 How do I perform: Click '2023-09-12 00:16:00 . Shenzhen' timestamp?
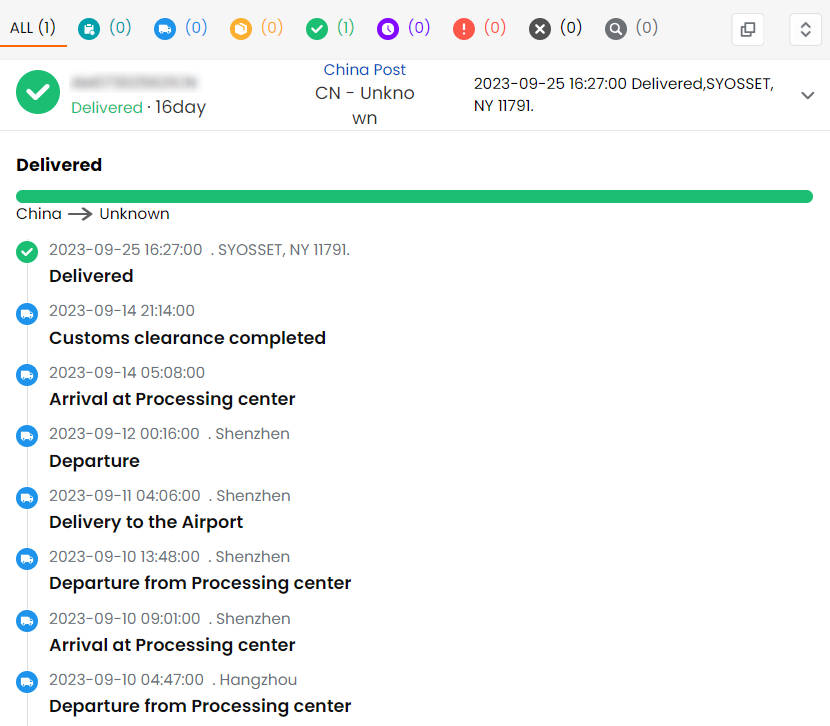click(x=169, y=434)
